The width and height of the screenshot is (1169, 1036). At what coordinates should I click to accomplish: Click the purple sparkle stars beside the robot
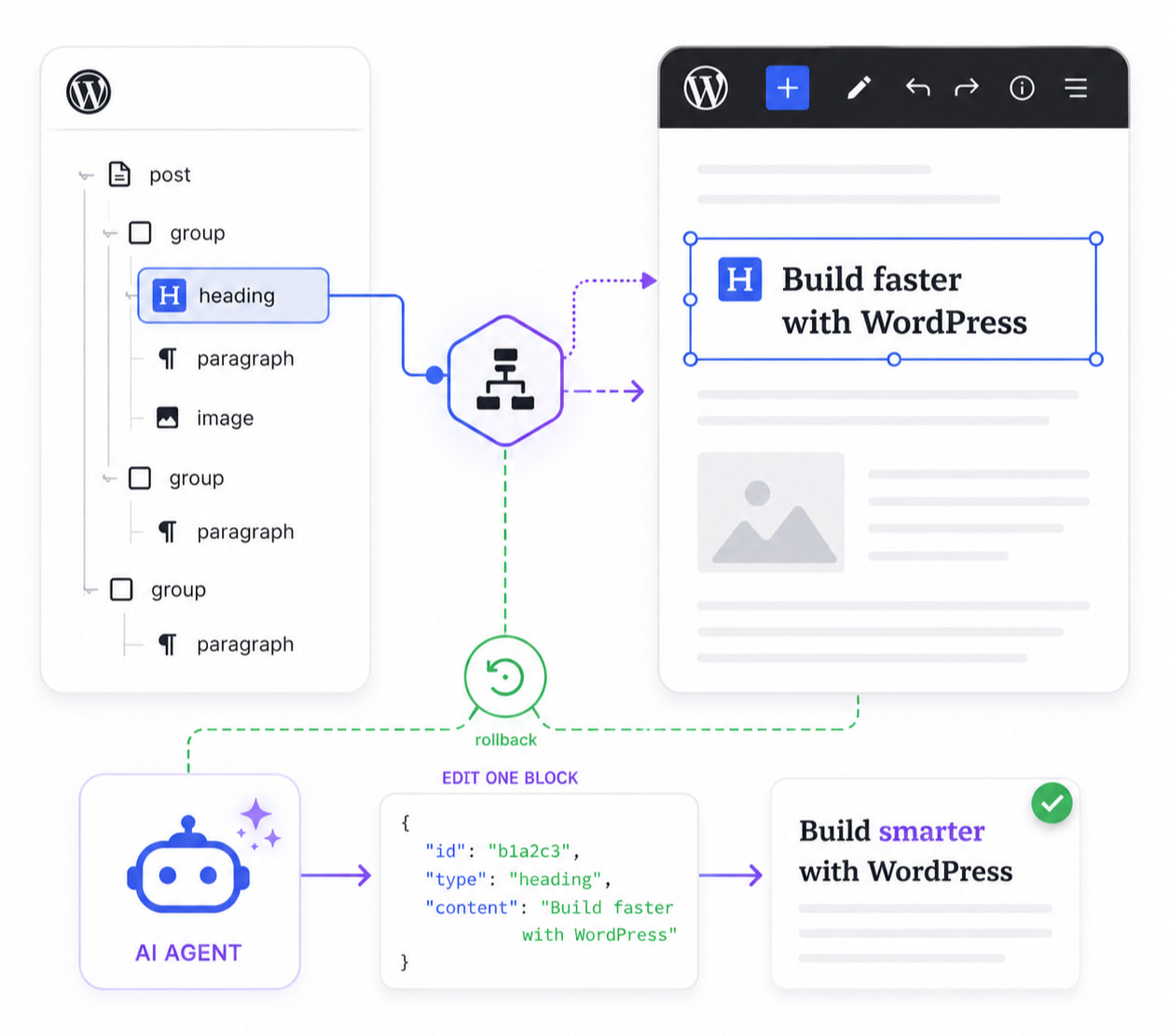258,823
